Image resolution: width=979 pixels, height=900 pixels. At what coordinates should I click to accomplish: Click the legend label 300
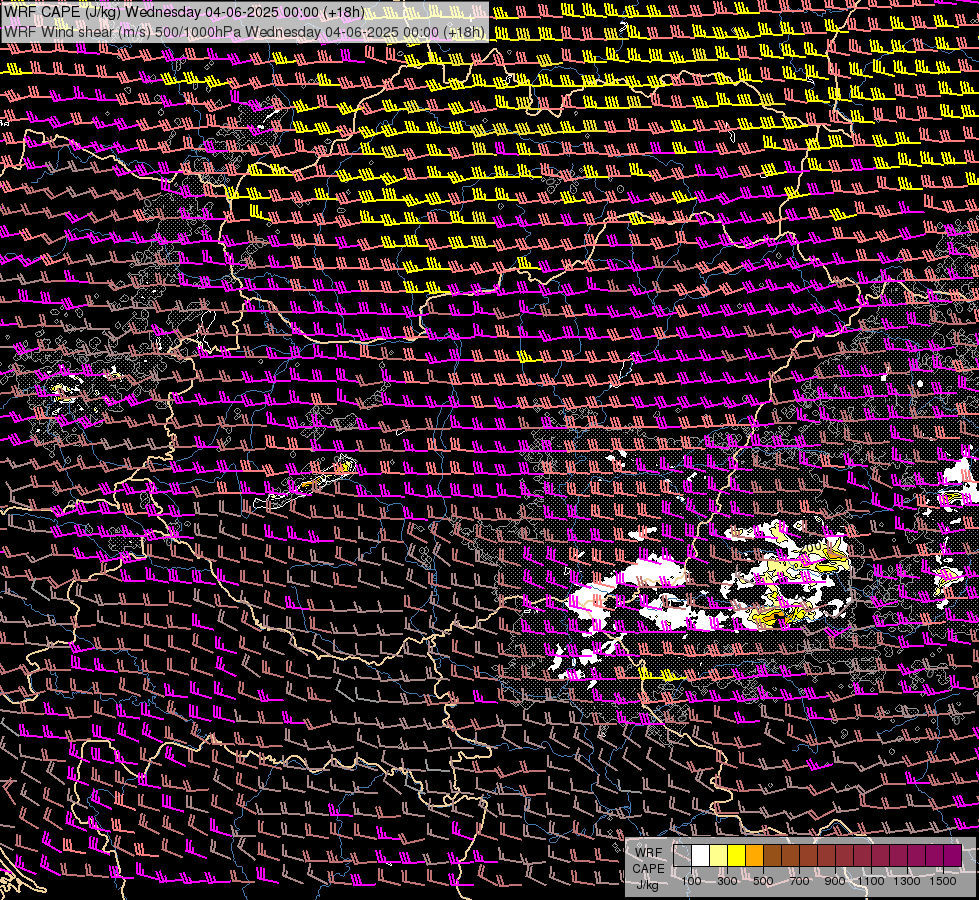727,881
